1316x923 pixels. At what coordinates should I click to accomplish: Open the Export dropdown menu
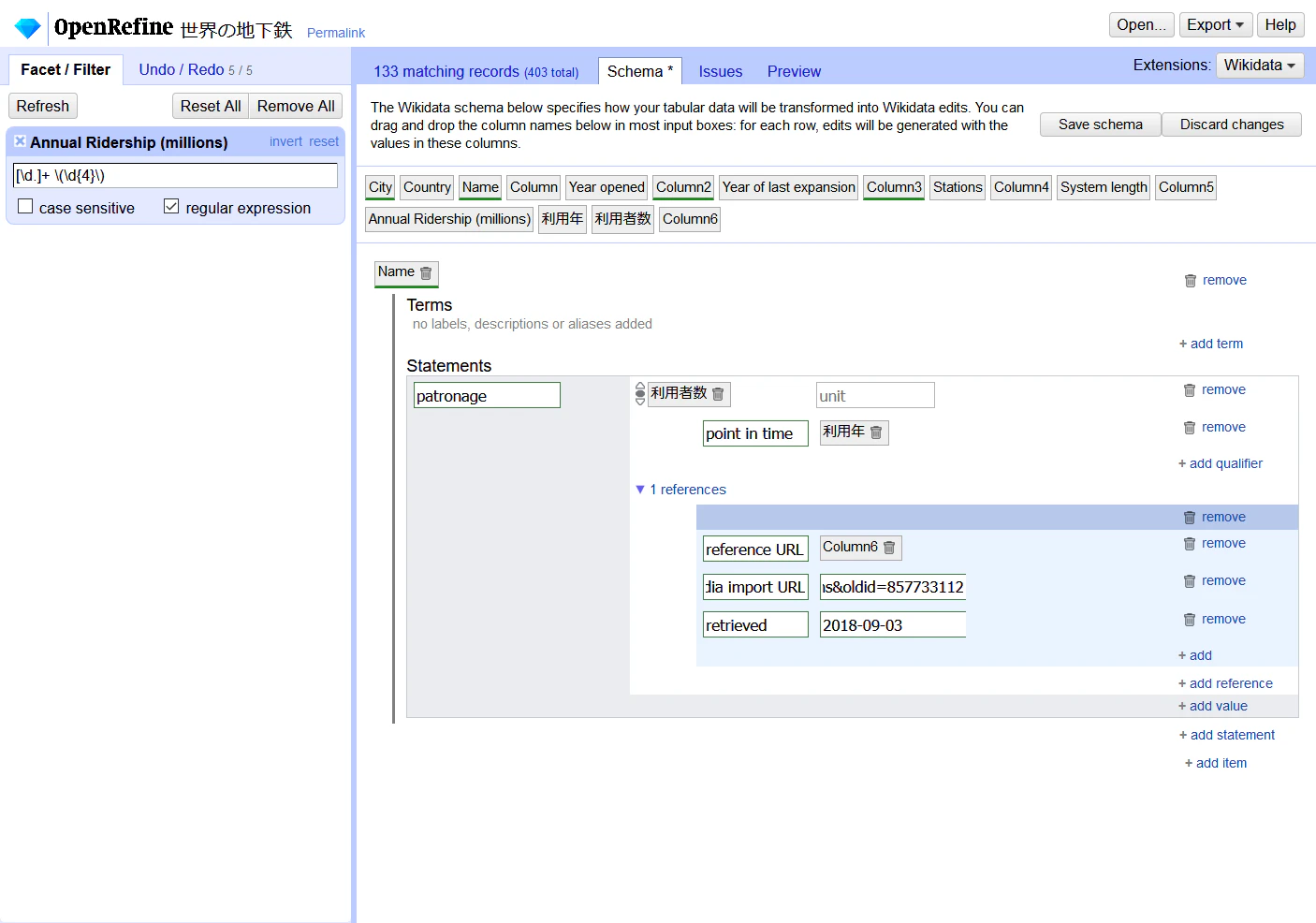[1215, 25]
